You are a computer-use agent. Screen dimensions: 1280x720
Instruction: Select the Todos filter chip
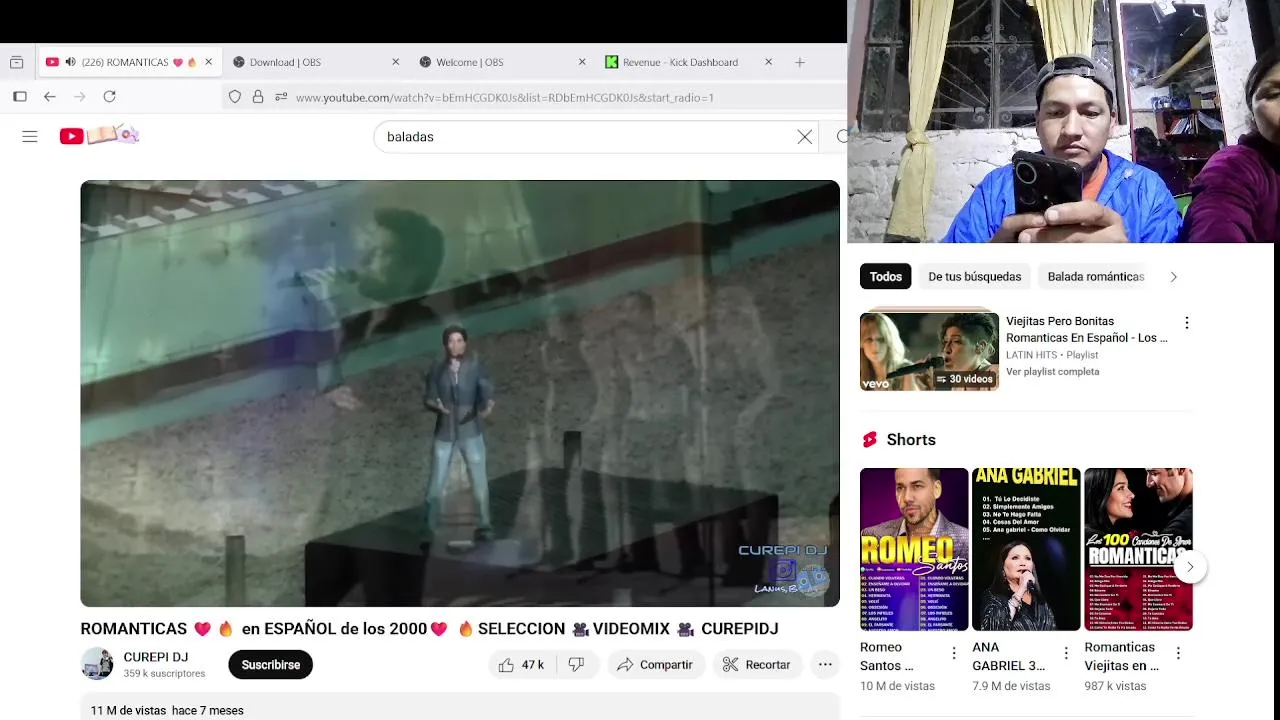click(885, 277)
